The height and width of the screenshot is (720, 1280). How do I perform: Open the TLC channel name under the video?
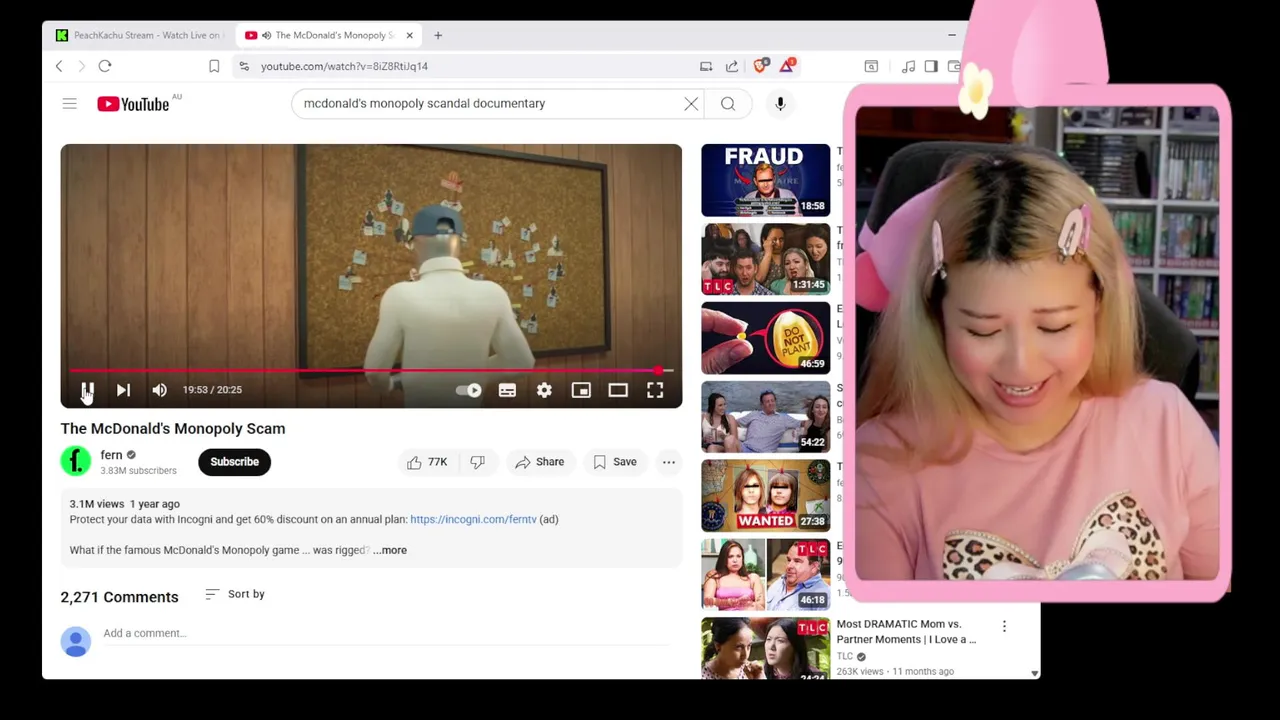pyautogui.click(x=845, y=657)
